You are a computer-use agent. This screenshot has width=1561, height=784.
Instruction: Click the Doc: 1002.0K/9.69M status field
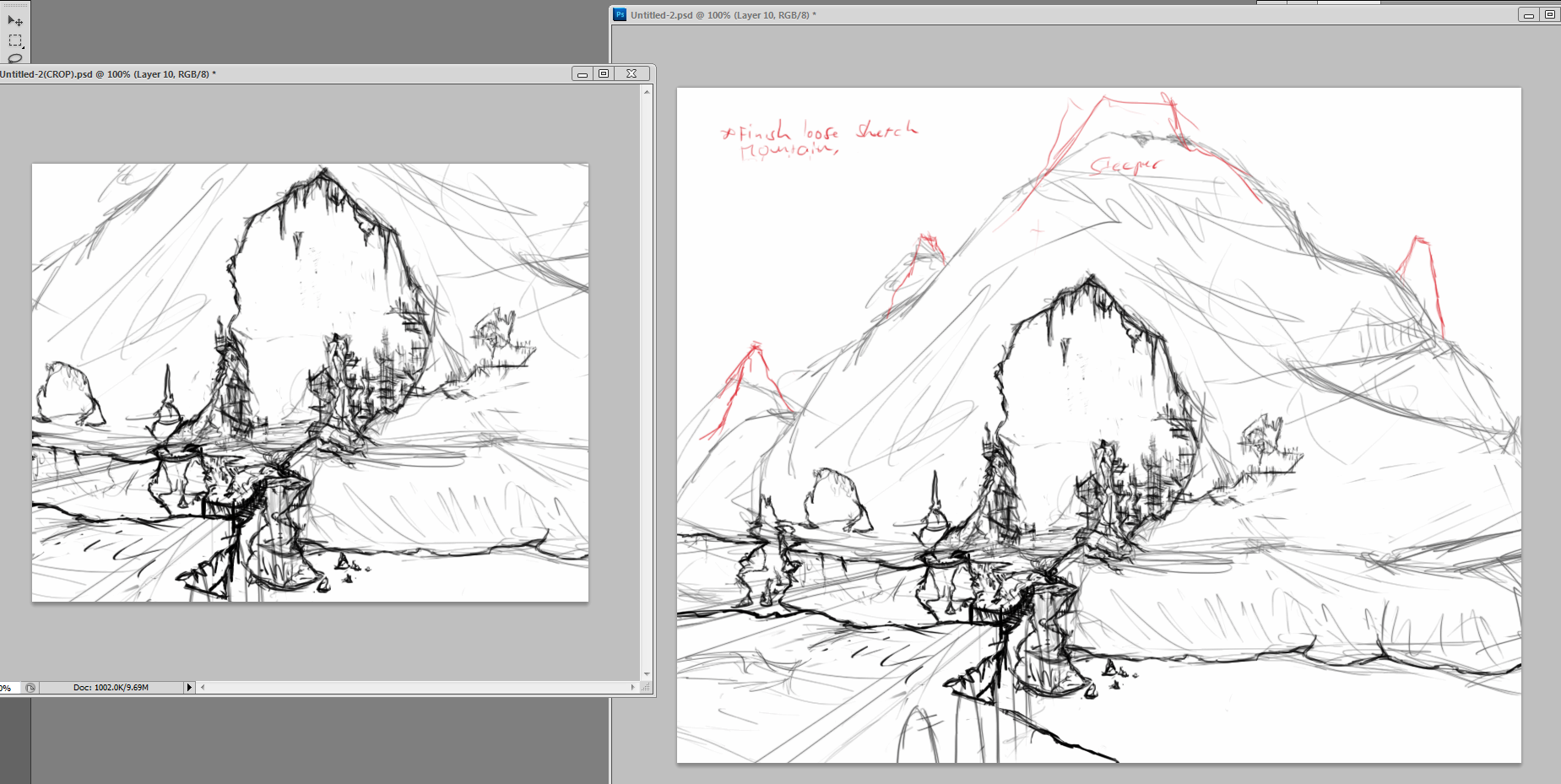[111, 688]
